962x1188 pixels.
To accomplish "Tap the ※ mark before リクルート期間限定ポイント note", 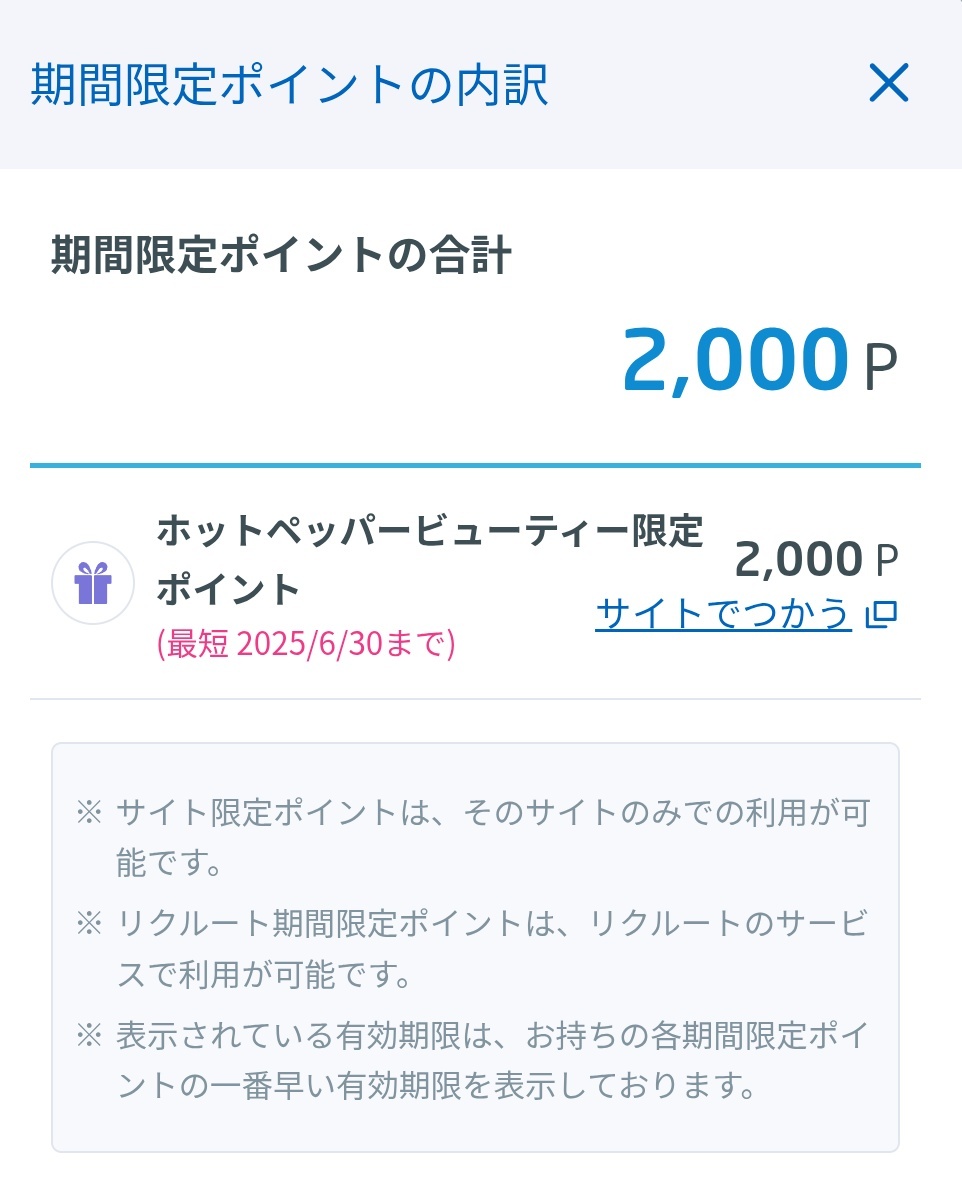I will click(x=89, y=924).
